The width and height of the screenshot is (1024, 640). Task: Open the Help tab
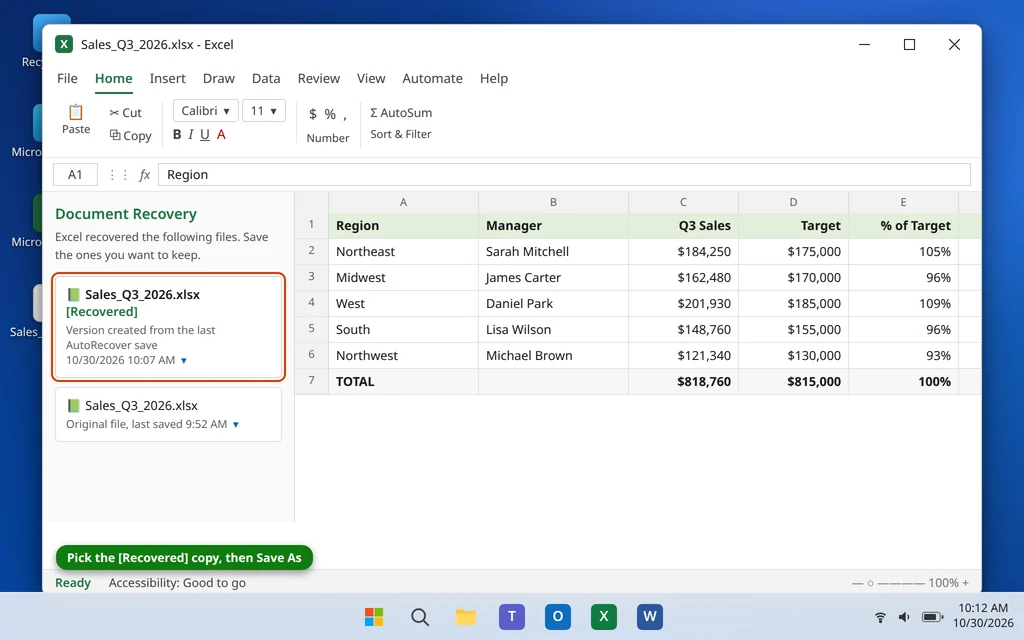(494, 78)
